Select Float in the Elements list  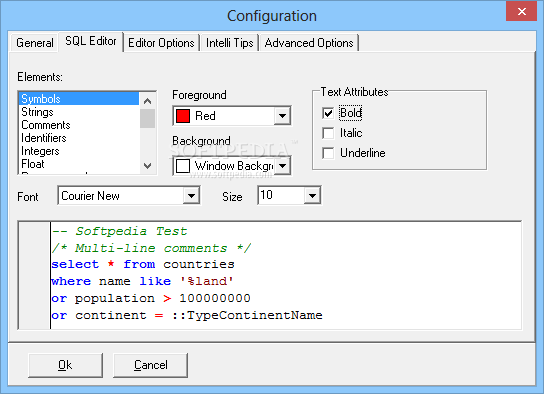79,164
